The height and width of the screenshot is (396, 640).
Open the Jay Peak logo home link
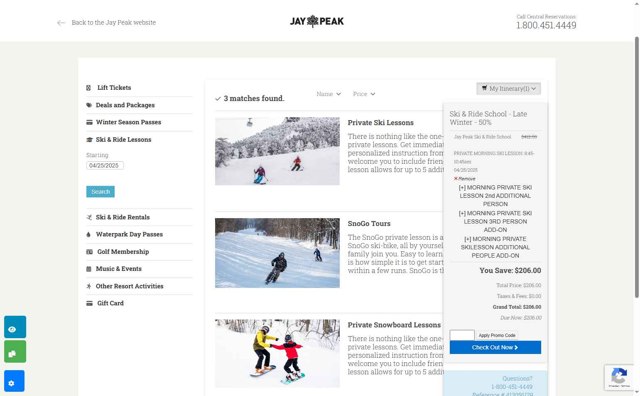[x=317, y=21]
